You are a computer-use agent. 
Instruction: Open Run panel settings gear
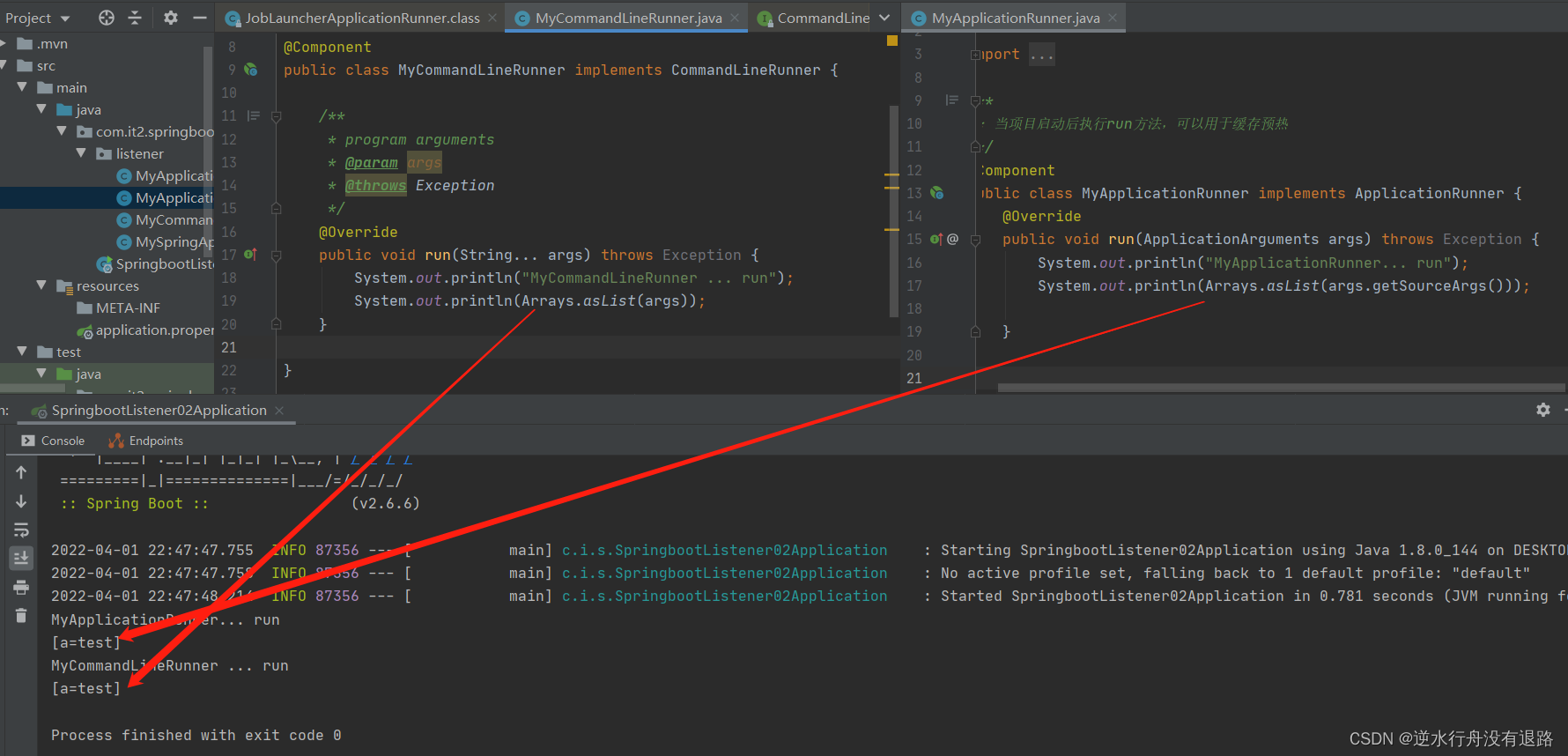[x=1543, y=410]
